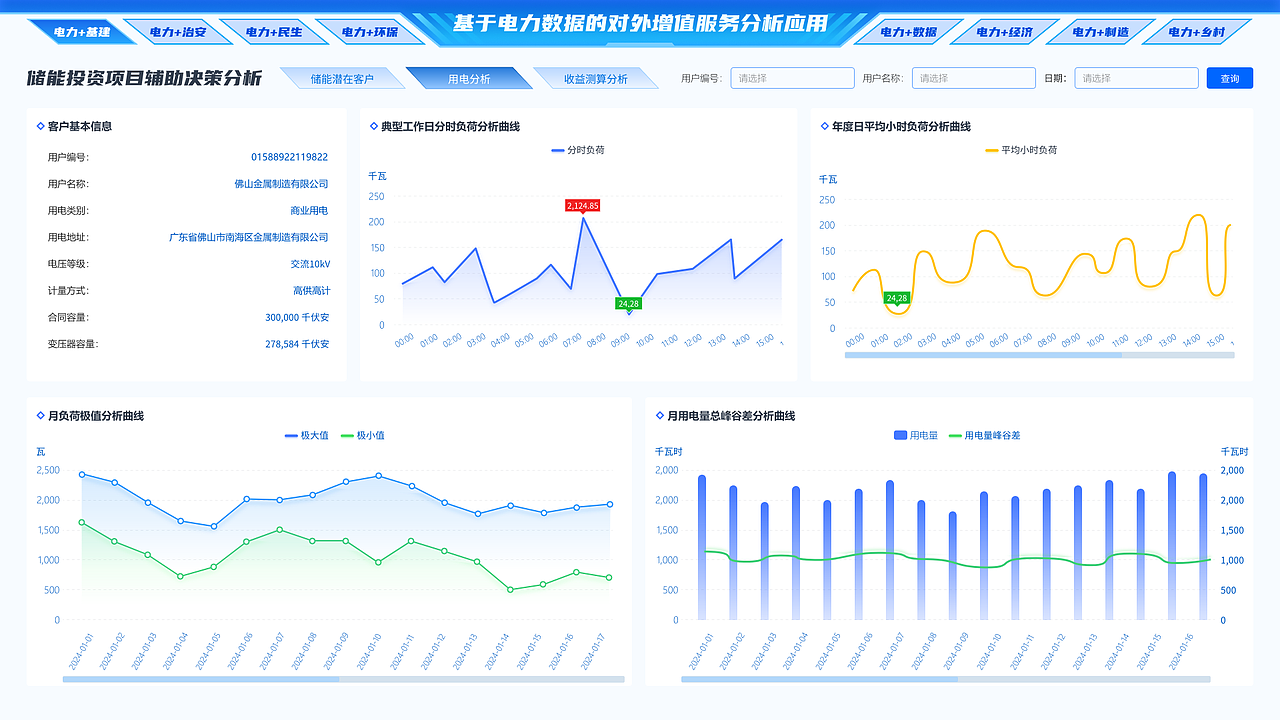
Task: Click the transformer capacity 278,584 千伏安
Action: click(x=297, y=344)
